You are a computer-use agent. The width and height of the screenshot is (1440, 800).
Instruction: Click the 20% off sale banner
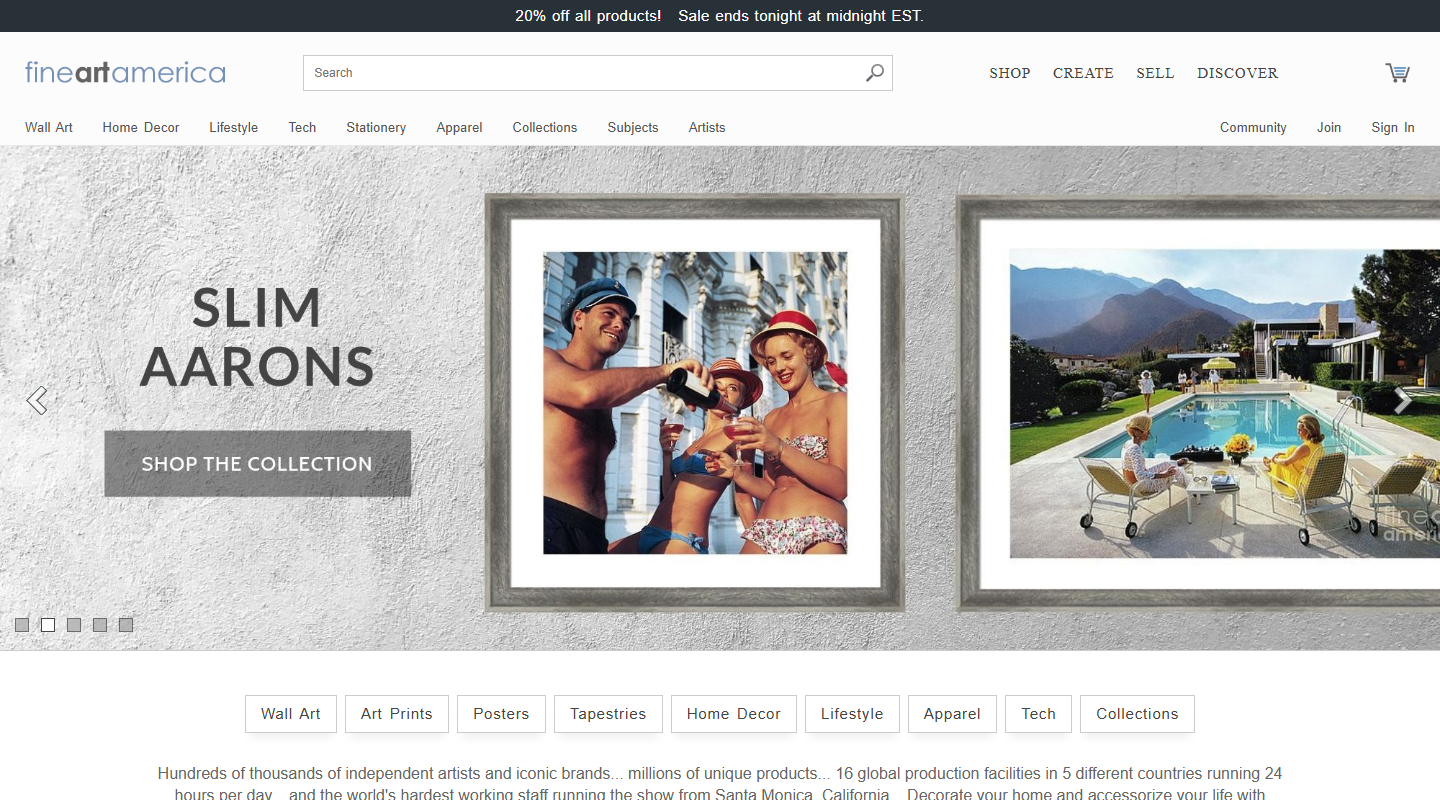click(720, 16)
